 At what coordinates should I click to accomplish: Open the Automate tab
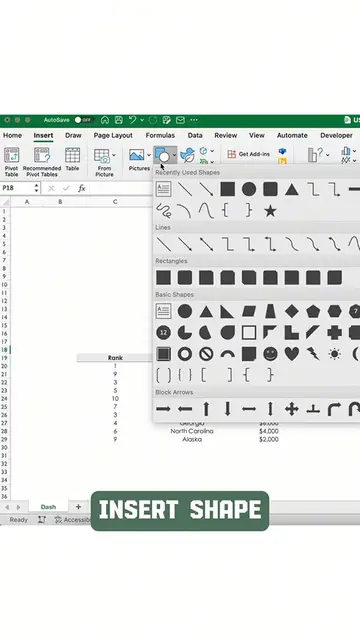292,136
